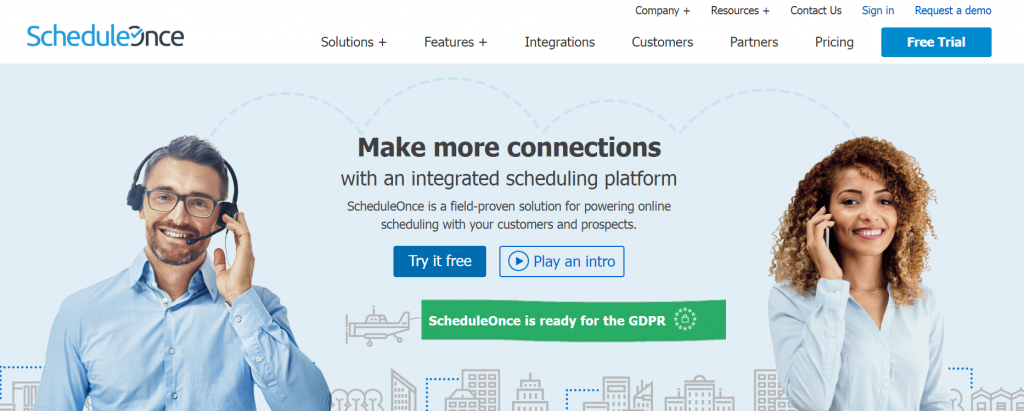Click the ScheduleOnce logo
The height and width of the screenshot is (411, 1024).
click(x=105, y=36)
